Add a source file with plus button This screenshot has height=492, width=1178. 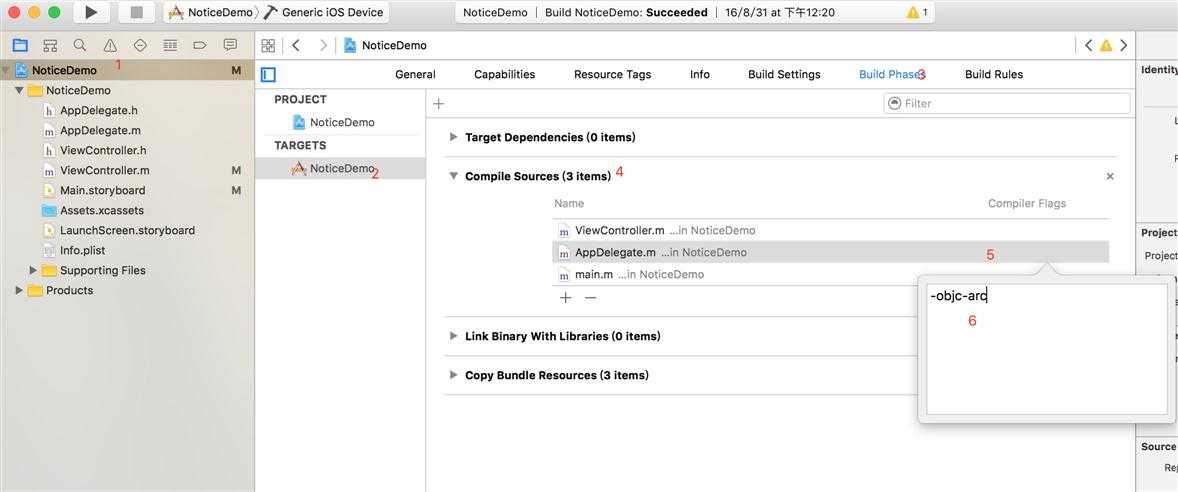click(566, 297)
